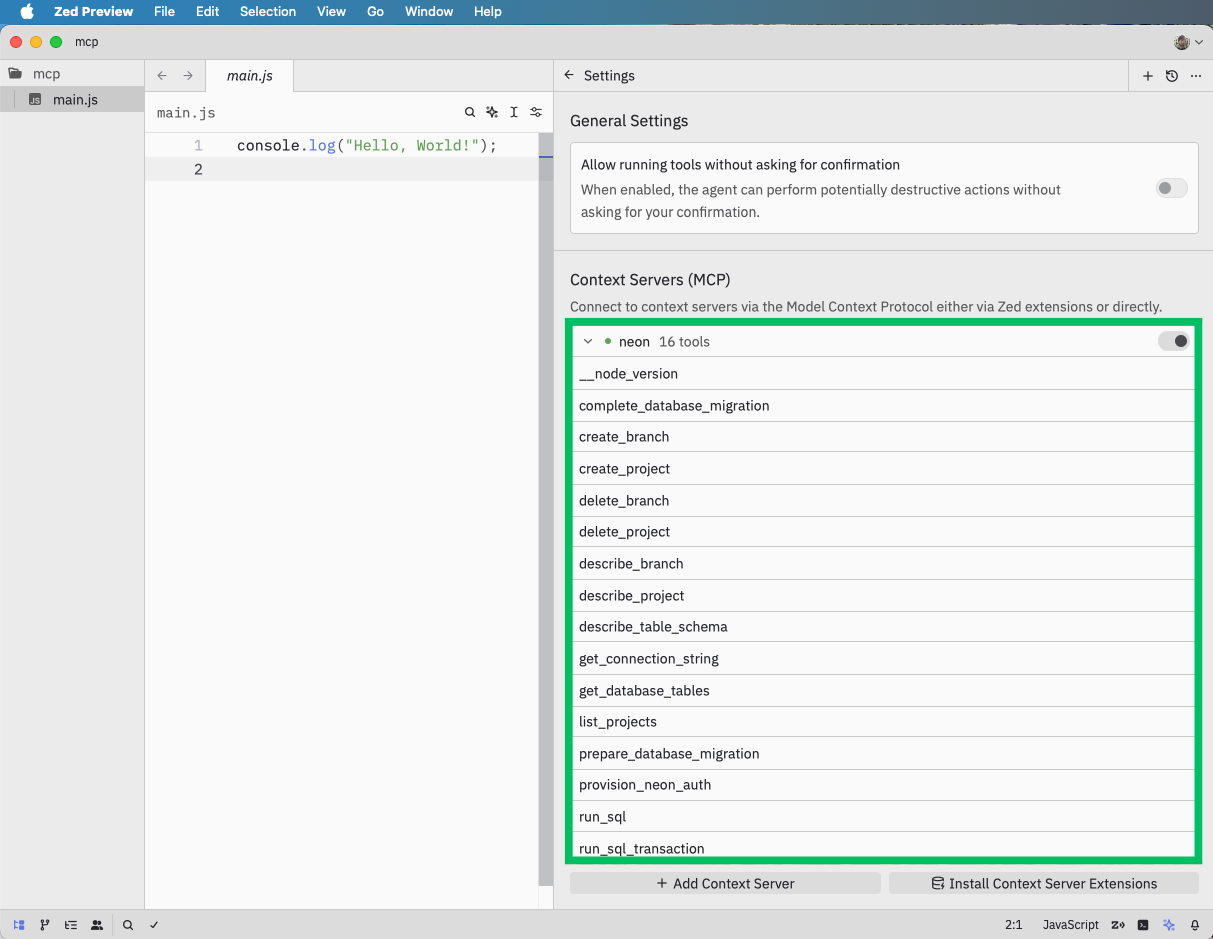This screenshot has height=939, width=1213.
Task: Toggle the project panel icon
Action: [19, 925]
